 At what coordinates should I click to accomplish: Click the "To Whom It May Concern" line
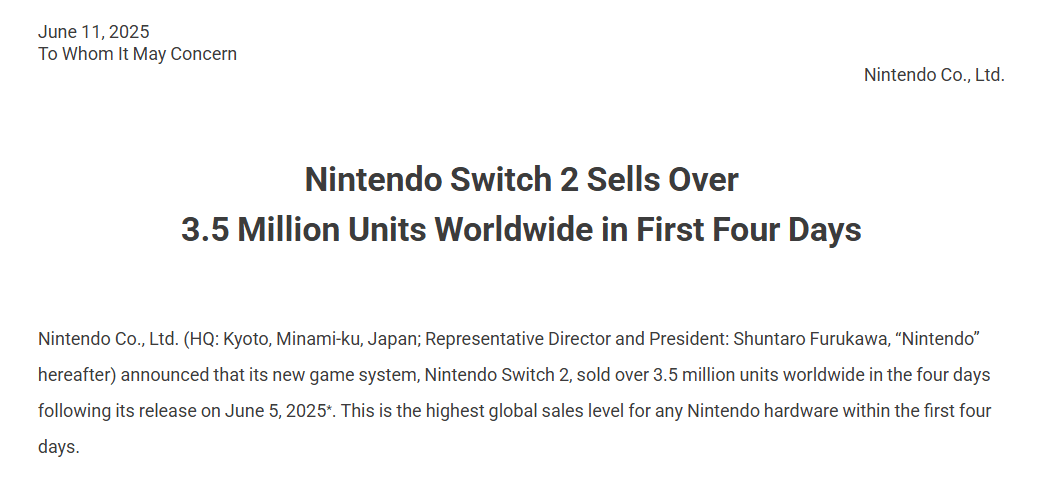(x=137, y=54)
